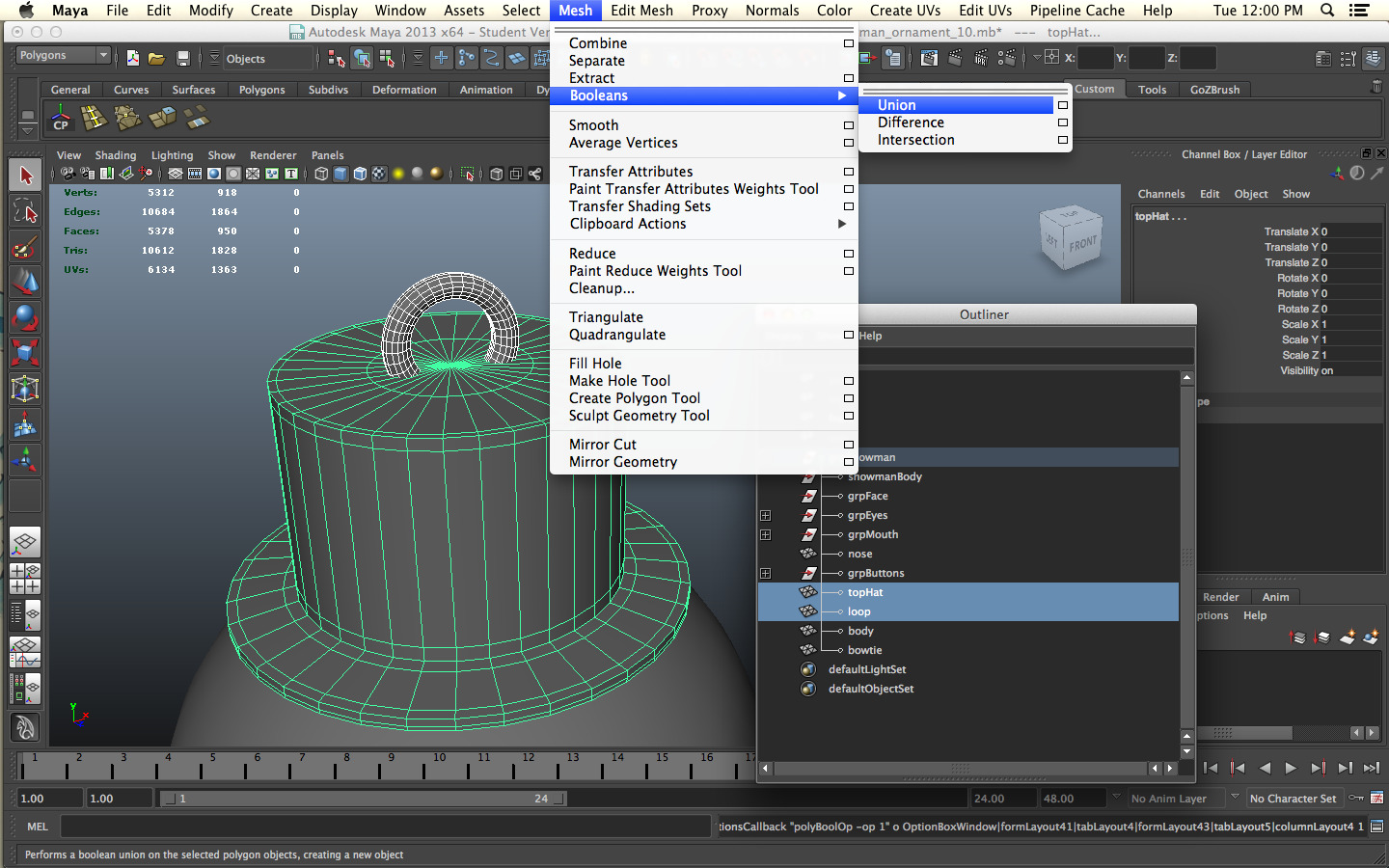Image resolution: width=1389 pixels, height=868 pixels.
Task: Click the shelf trash can icon
Action: click(x=1376, y=87)
